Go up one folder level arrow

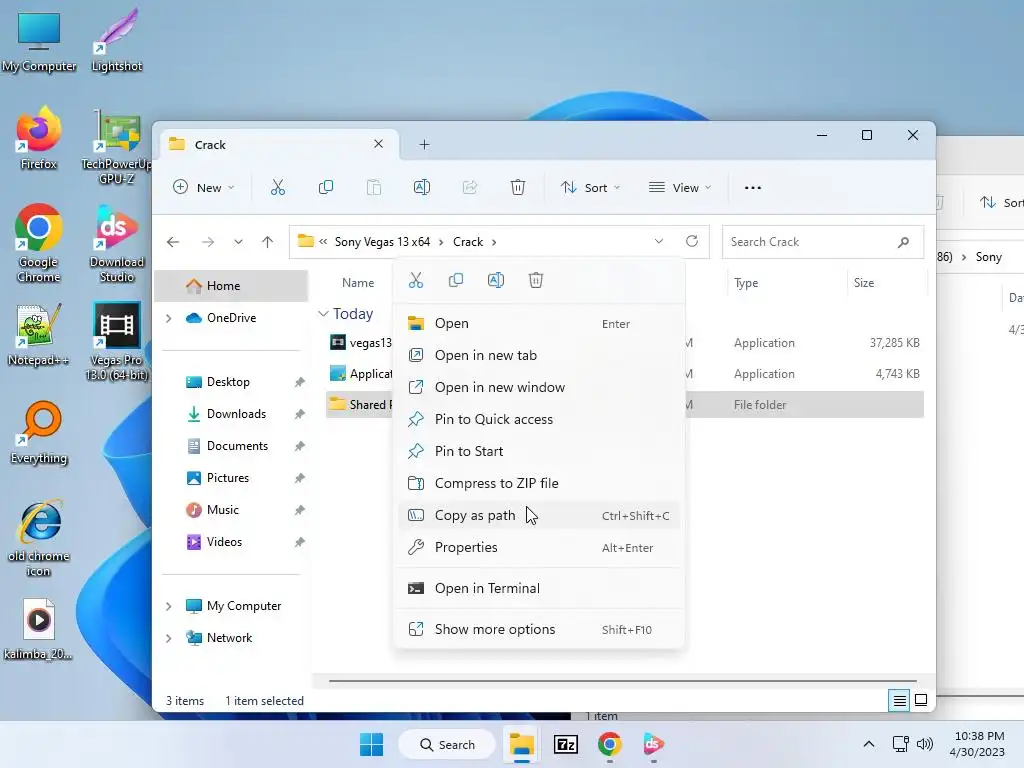coord(267,242)
